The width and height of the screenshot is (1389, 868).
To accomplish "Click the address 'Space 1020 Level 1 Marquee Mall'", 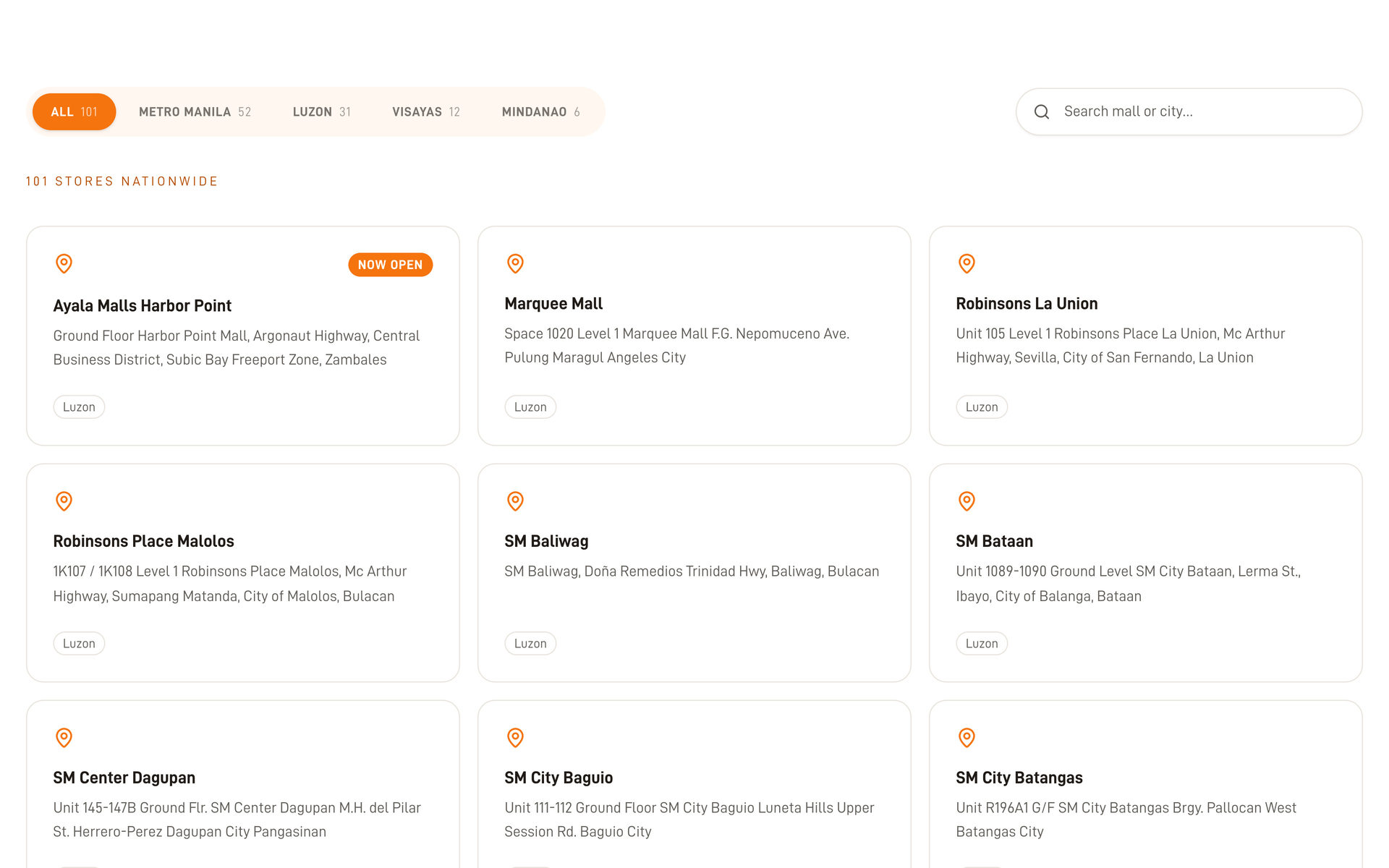I will click(676, 346).
